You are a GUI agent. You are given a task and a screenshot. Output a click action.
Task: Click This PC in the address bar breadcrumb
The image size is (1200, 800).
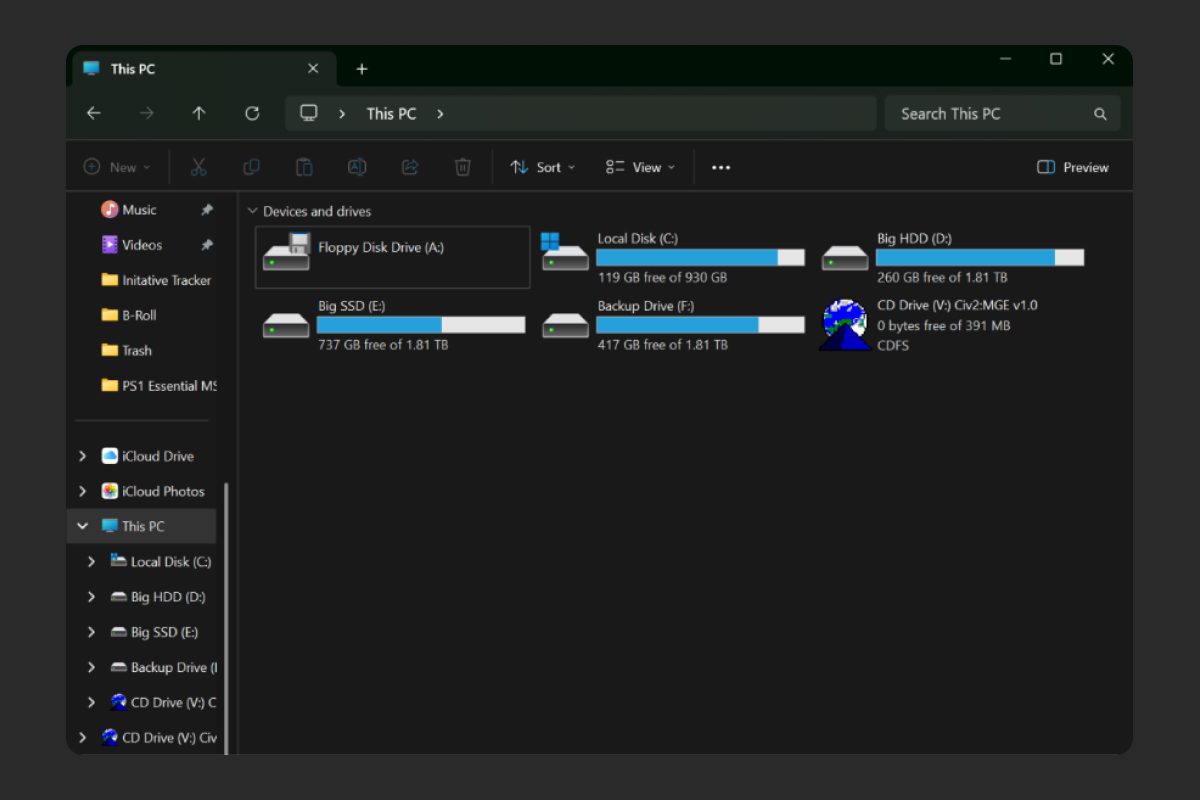tap(390, 113)
